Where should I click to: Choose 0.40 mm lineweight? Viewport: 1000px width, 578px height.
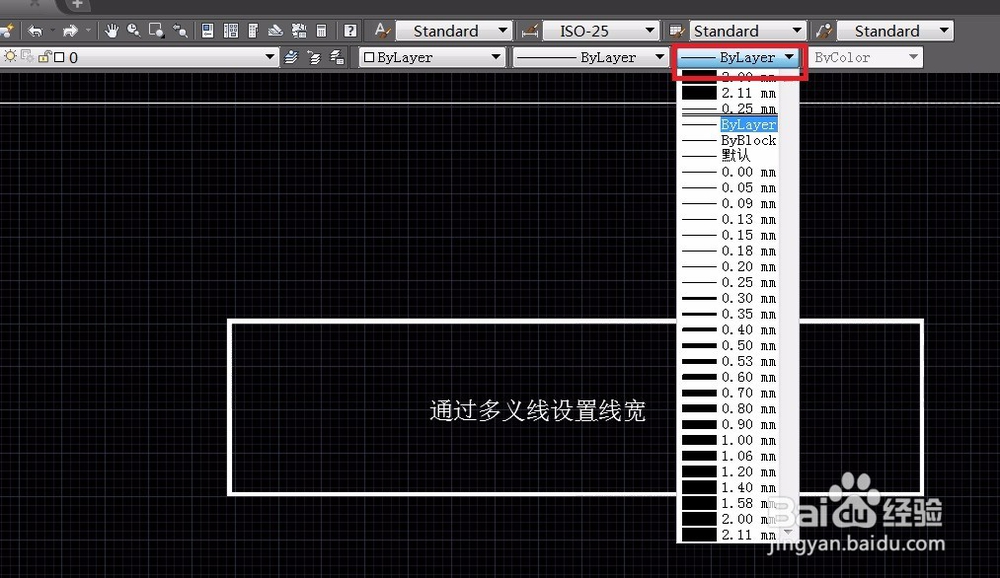(x=730, y=330)
